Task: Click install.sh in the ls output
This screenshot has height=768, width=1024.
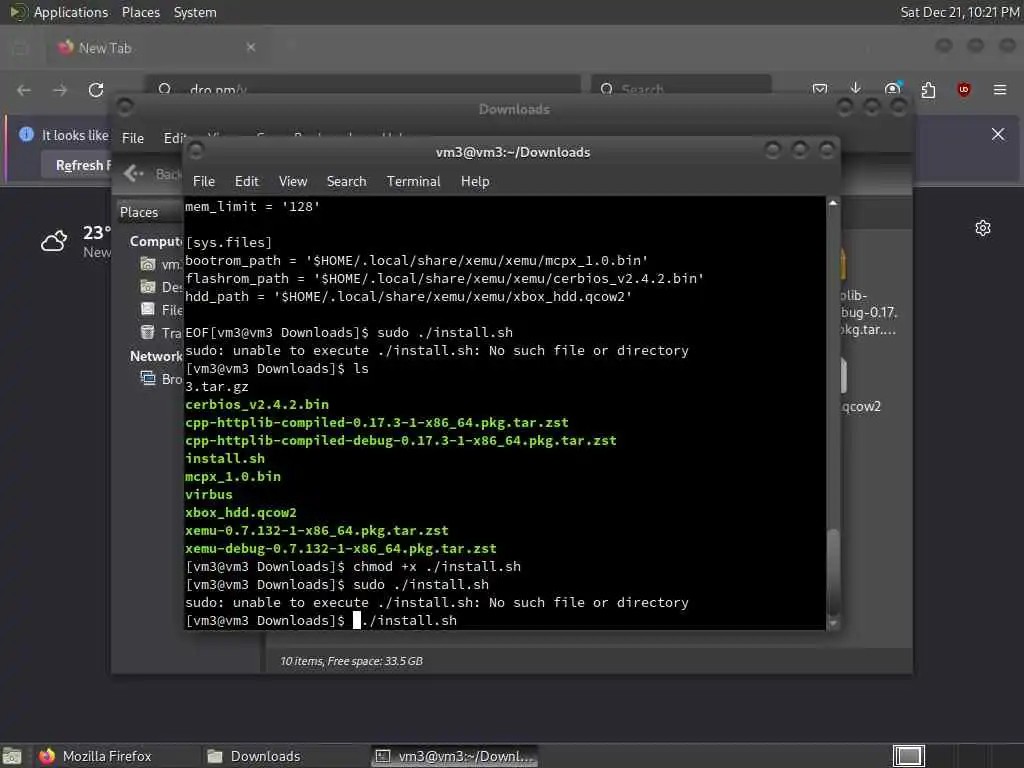Action: [x=225, y=458]
